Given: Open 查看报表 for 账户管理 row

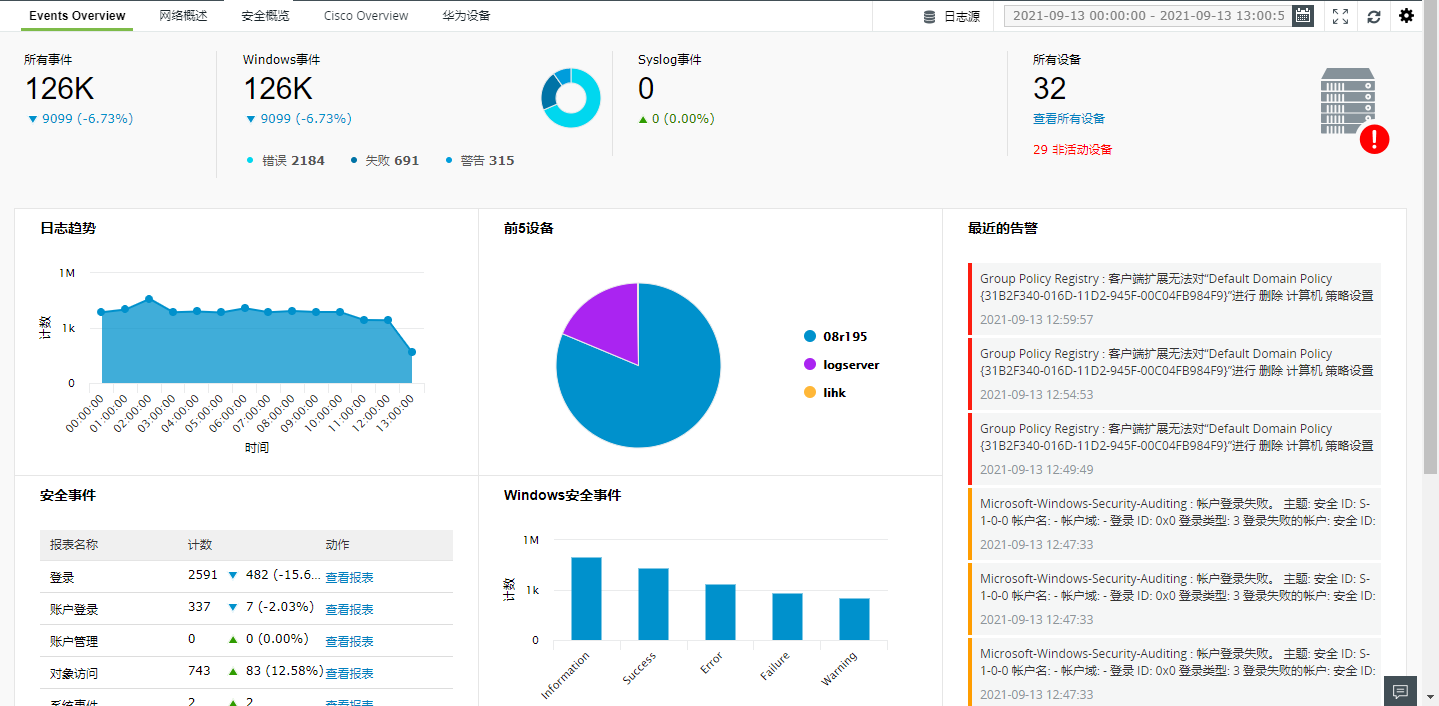Looking at the screenshot, I should coord(349,641).
